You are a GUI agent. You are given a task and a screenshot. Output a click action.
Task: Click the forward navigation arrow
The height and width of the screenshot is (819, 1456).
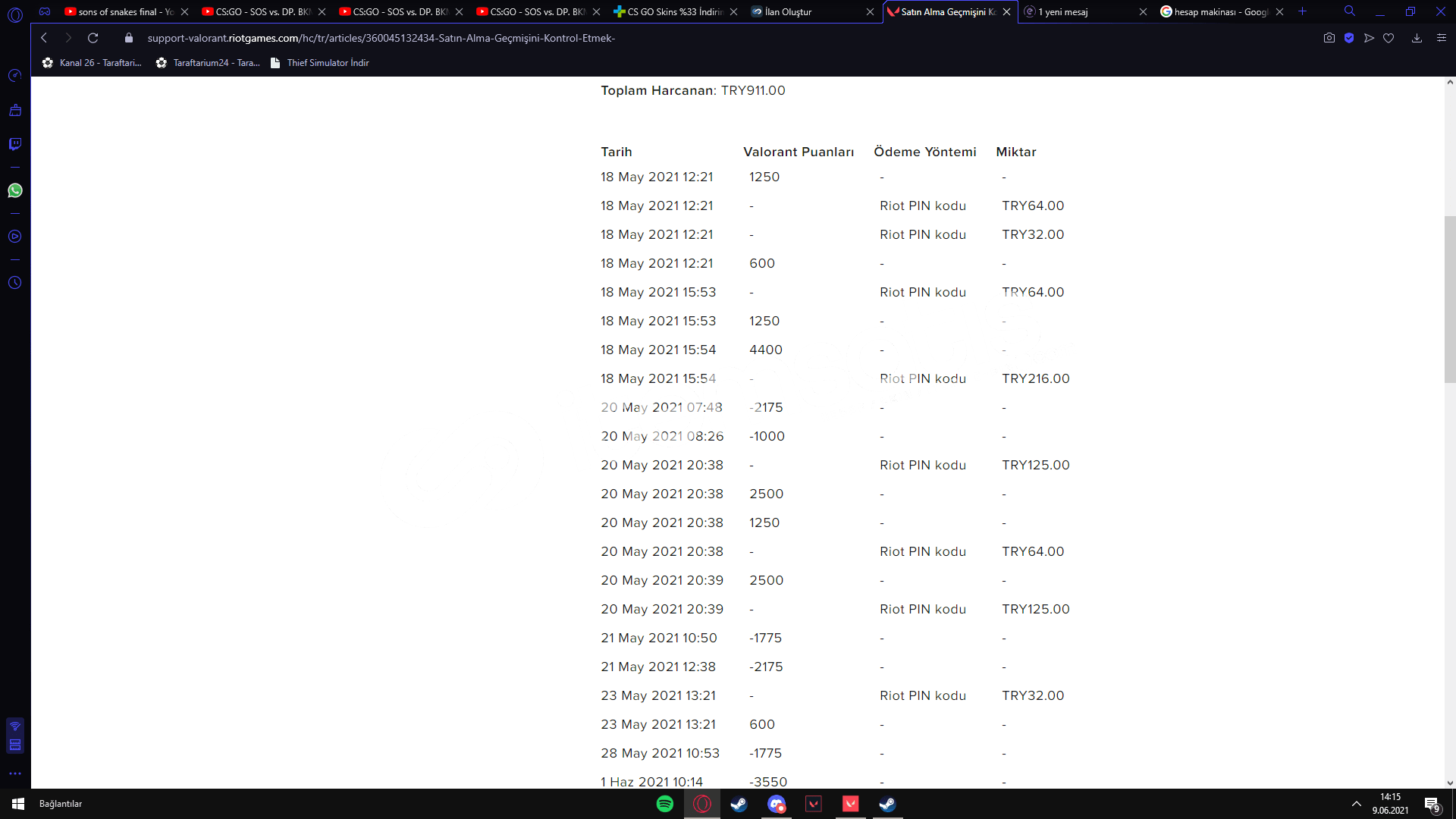pyautogui.click(x=68, y=38)
